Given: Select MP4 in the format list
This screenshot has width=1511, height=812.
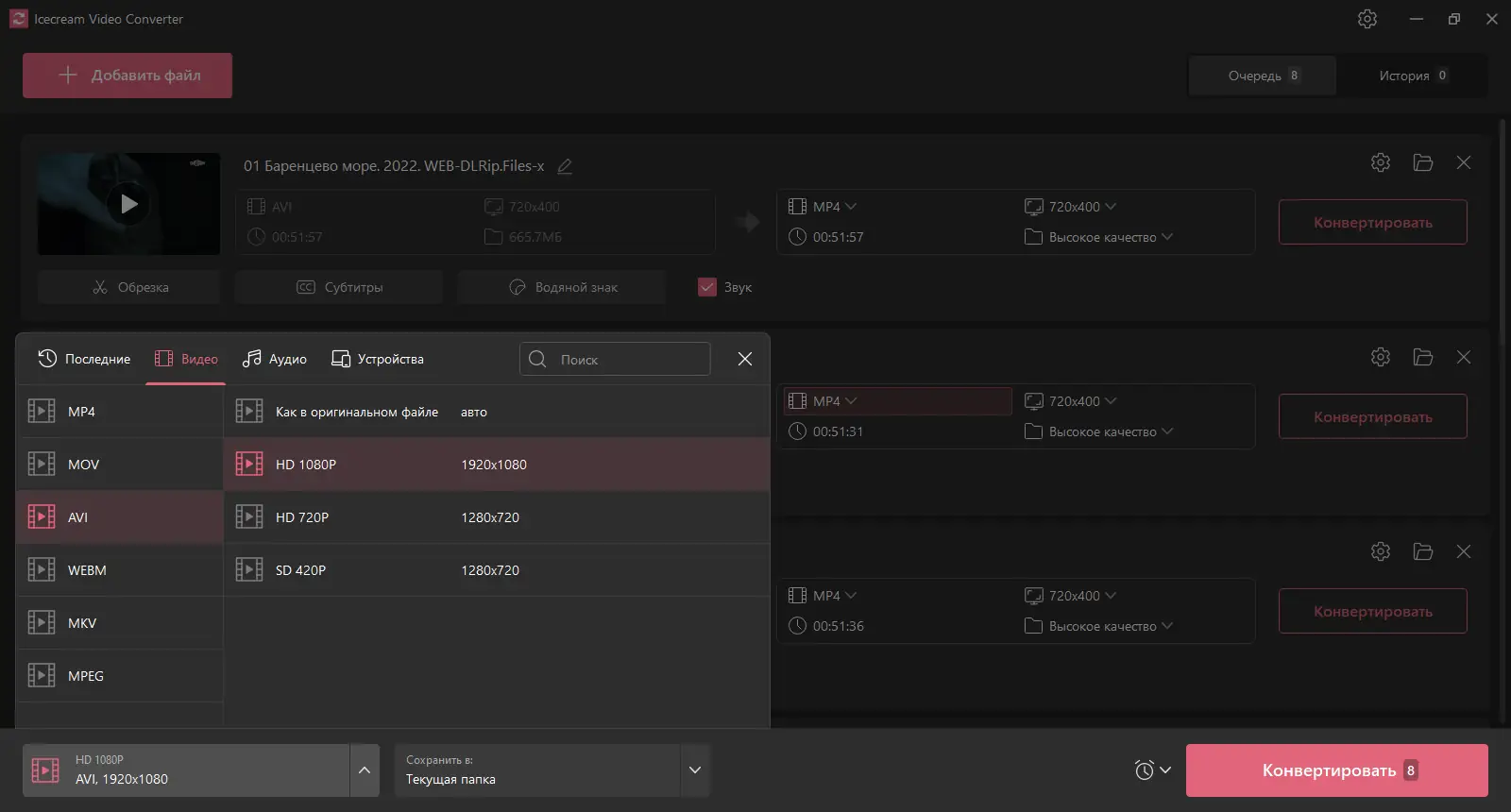Looking at the screenshot, I should click(120, 412).
